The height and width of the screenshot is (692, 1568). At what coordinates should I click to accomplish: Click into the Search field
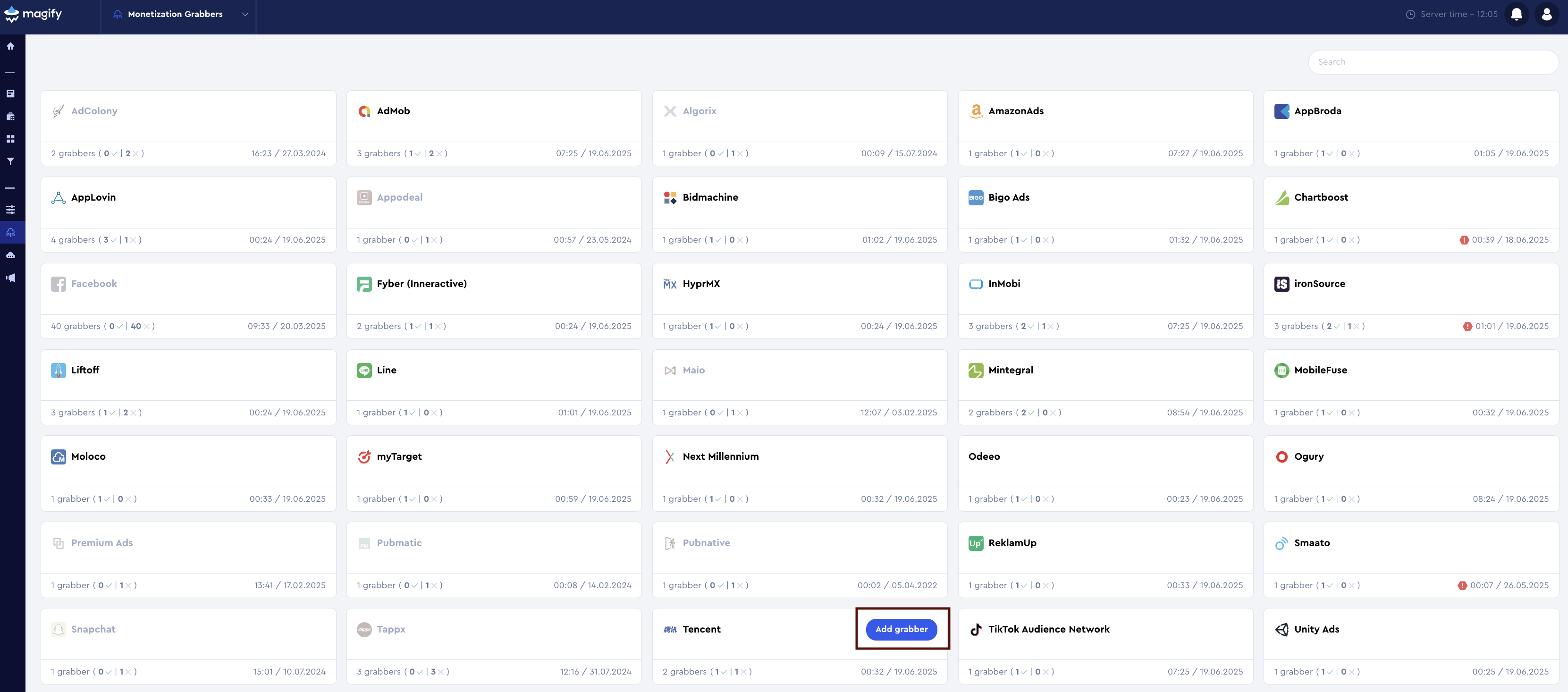[1432, 61]
